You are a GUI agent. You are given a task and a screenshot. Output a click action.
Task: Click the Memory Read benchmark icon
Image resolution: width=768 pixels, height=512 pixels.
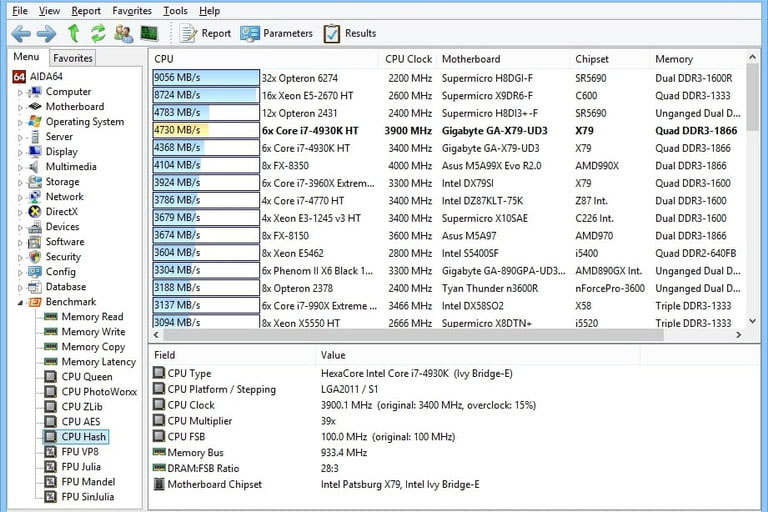[51, 317]
